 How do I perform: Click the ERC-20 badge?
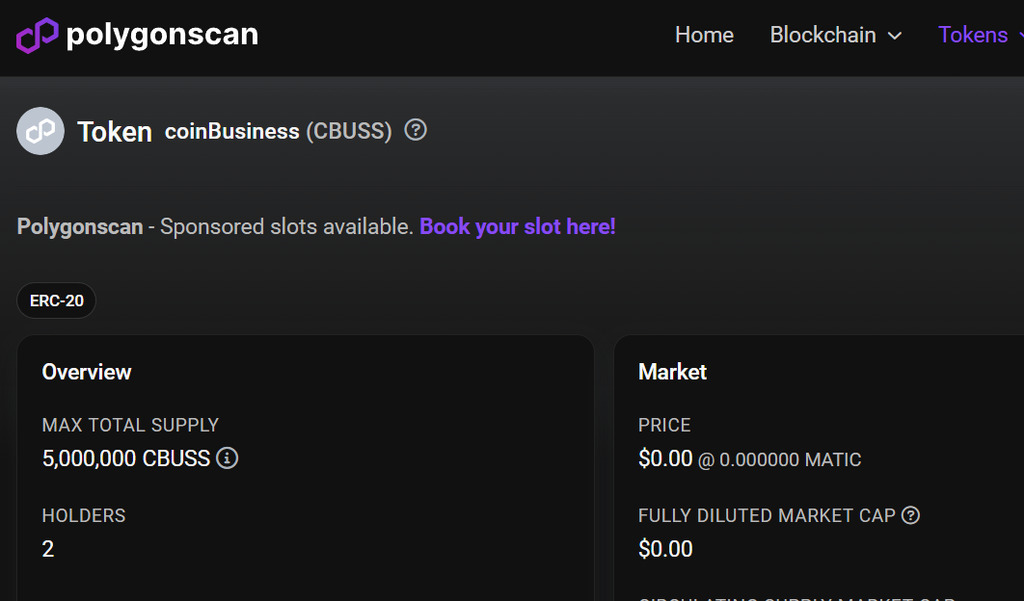56,300
